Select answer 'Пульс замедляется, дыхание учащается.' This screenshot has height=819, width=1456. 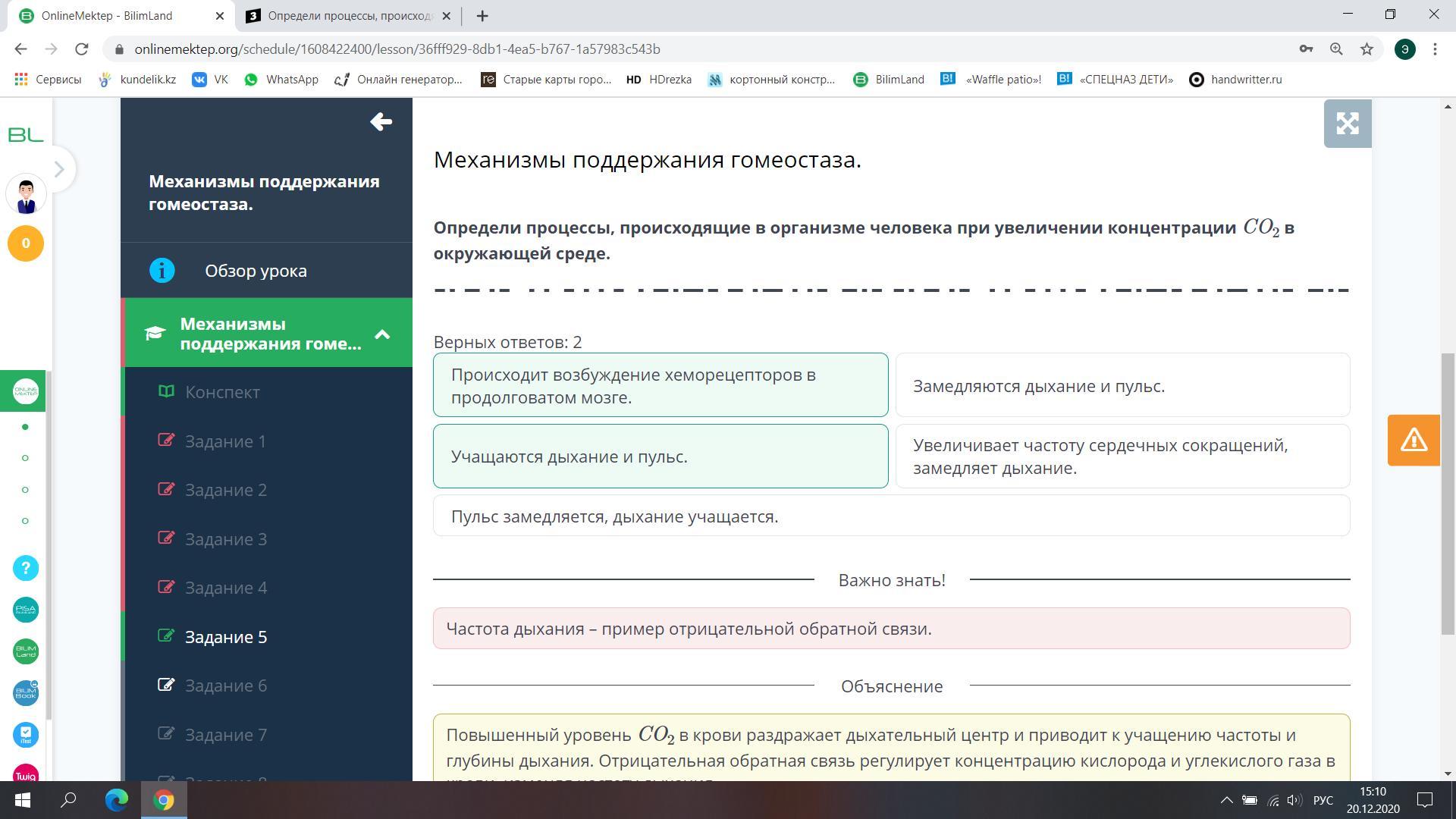(x=891, y=516)
